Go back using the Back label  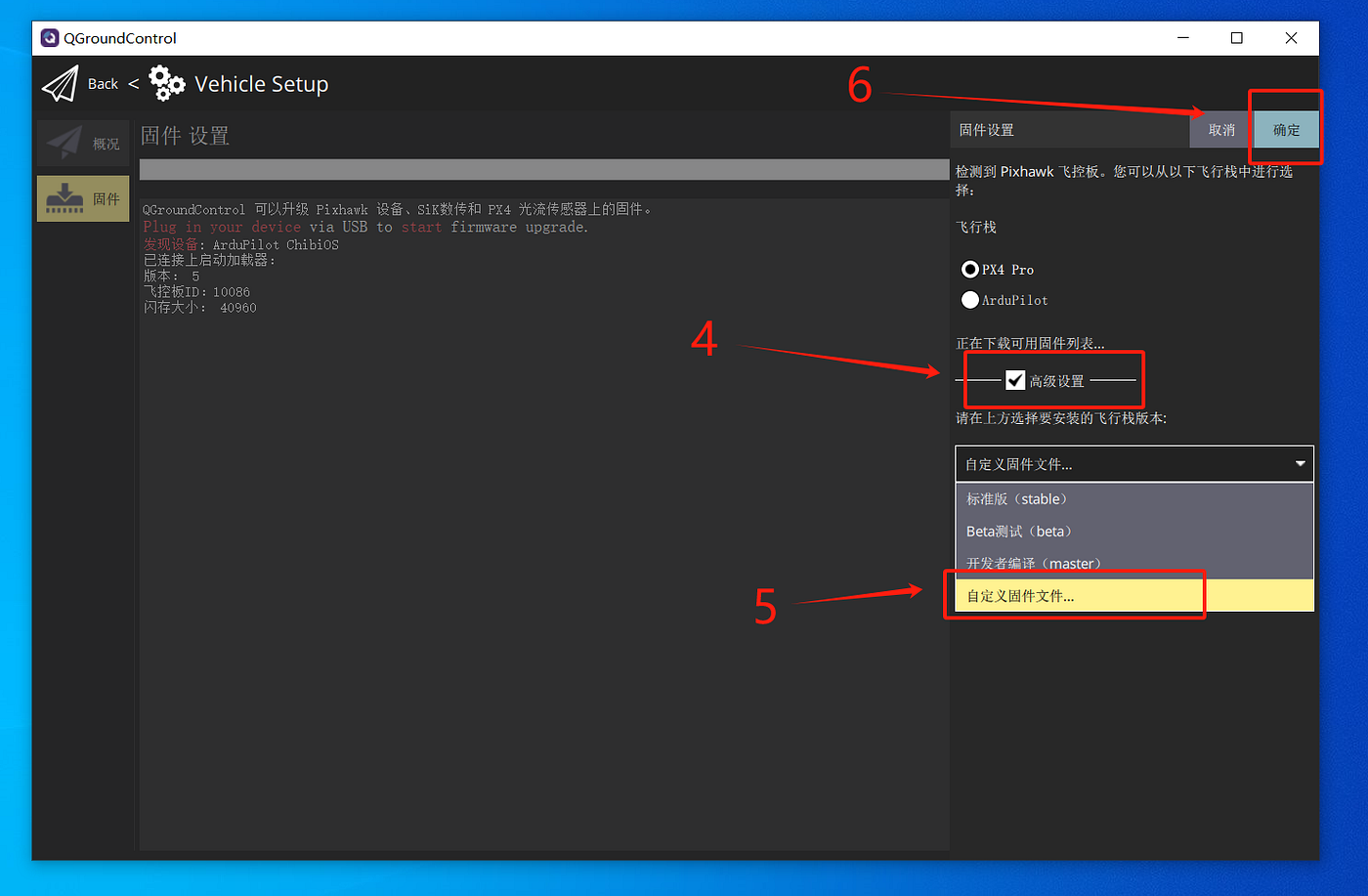click(x=103, y=84)
